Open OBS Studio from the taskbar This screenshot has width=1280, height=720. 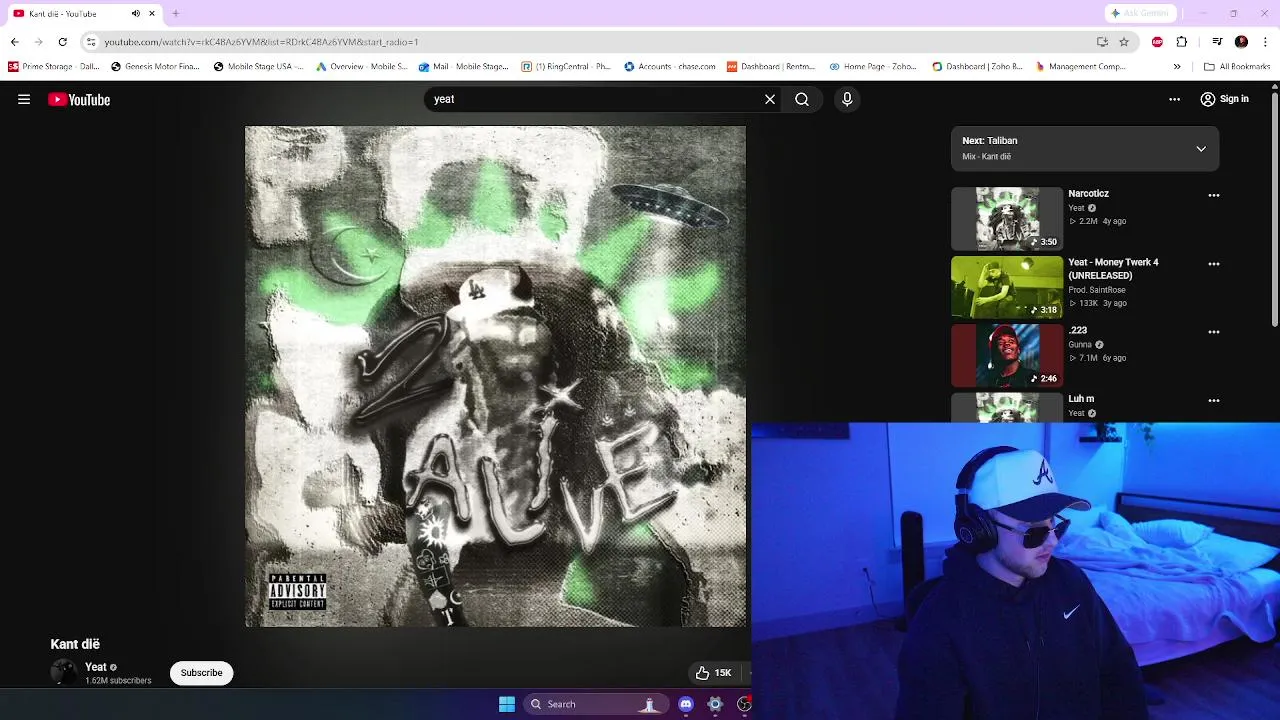point(744,704)
